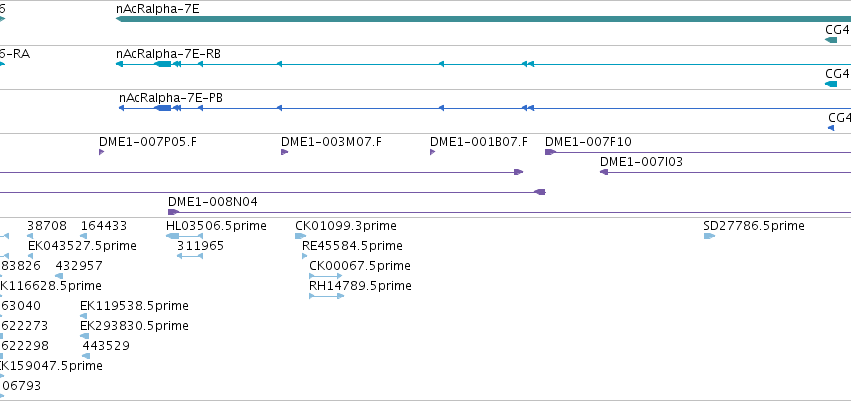This screenshot has width=851, height=401.
Task: Click the DME1-007P05.F arrow glyph
Action: (x=101, y=152)
